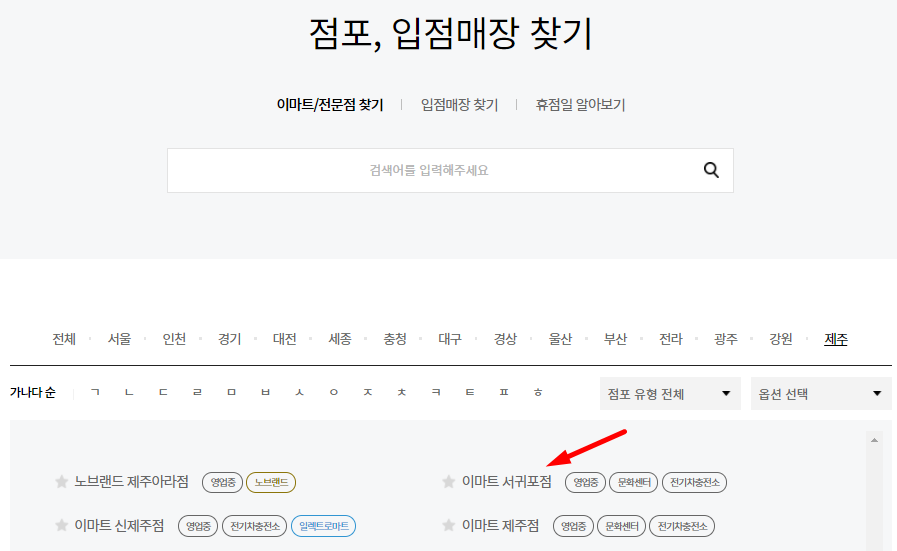Click the magnifying glass search icon
This screenshot has width=897, height=551.
click(x=711, y=170)
